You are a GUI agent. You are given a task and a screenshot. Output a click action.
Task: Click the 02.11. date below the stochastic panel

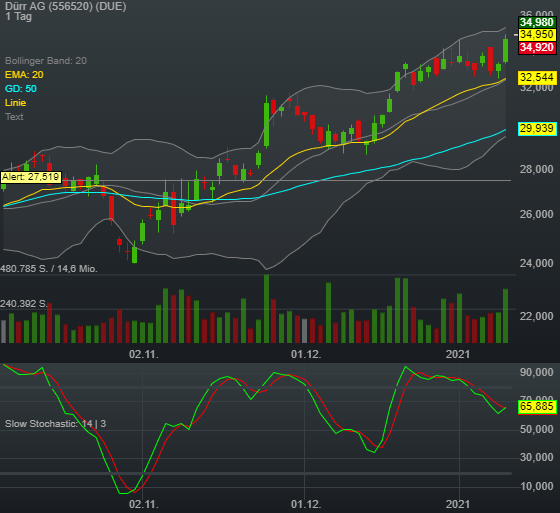point(144,504)
